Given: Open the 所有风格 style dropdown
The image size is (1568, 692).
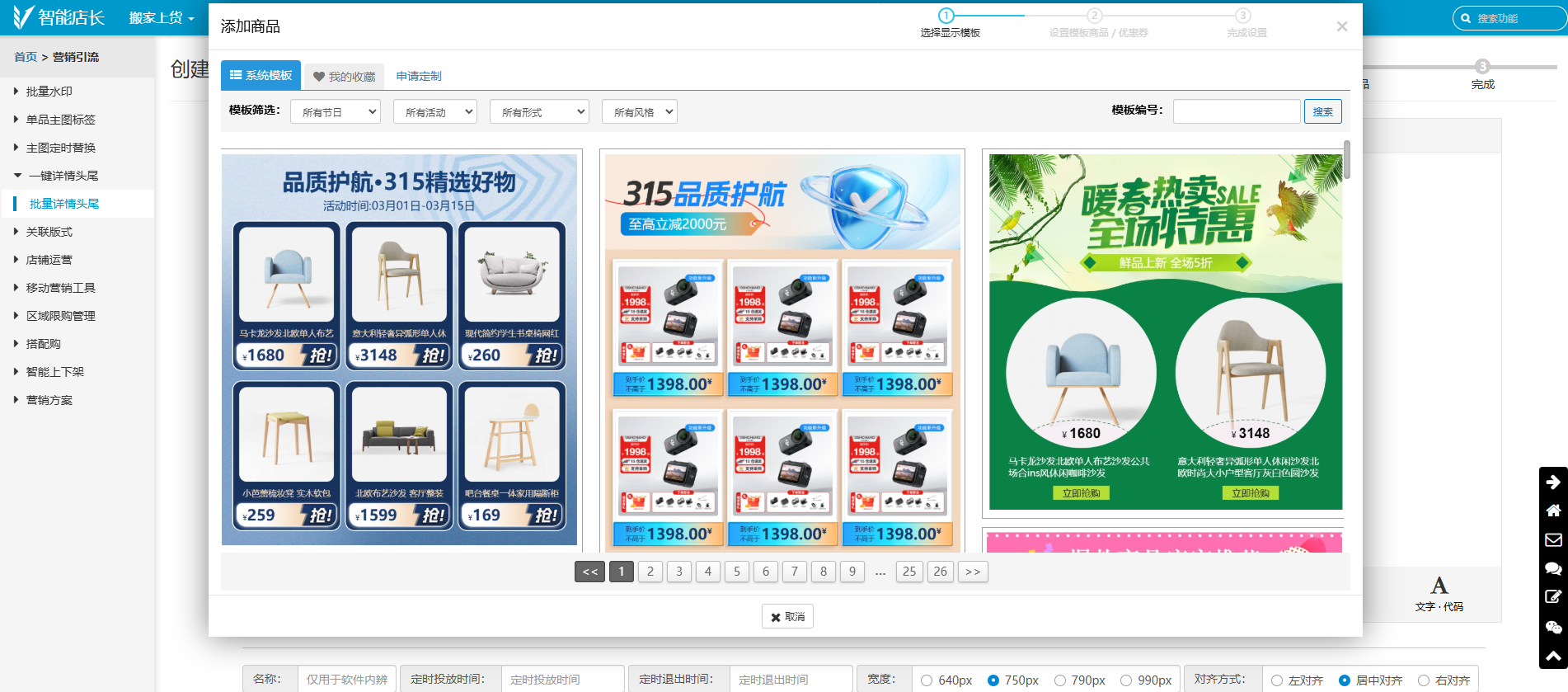Looking at the screenshot, I should tap(639, 112).
